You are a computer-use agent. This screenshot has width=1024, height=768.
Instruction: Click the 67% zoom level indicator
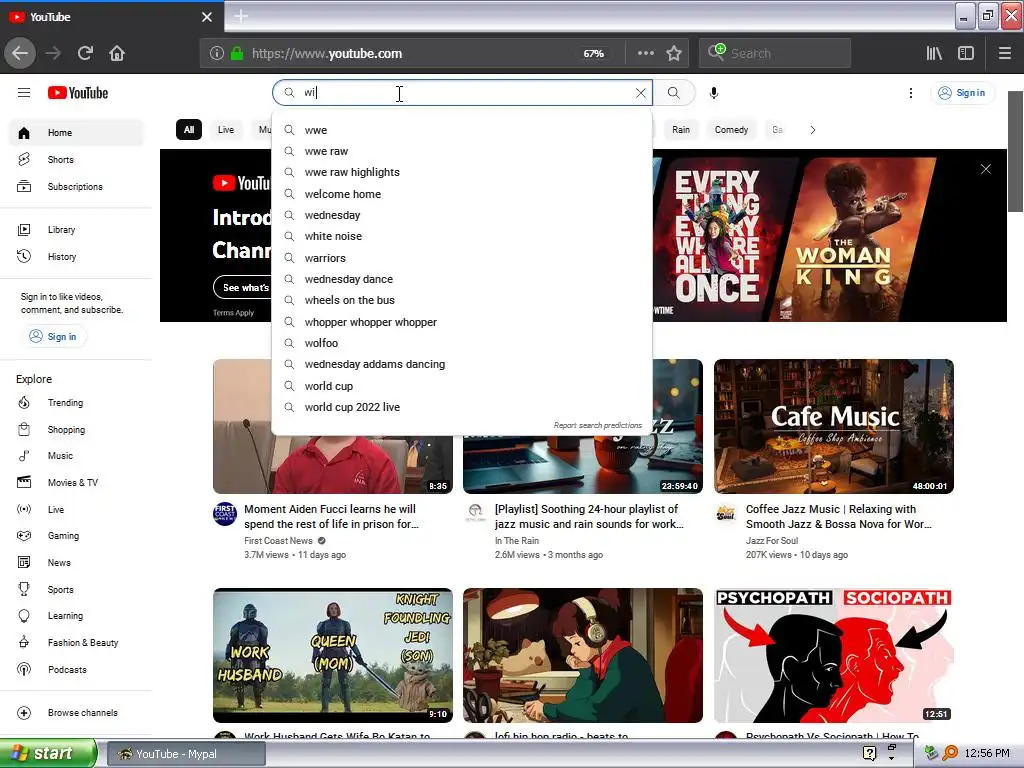click(593, 54)
